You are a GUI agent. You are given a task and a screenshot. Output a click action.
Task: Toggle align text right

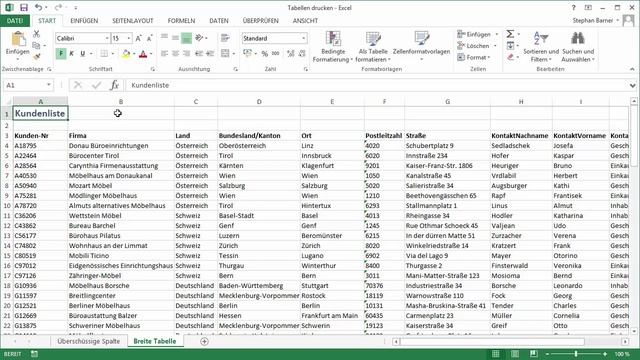coord(186,53)
